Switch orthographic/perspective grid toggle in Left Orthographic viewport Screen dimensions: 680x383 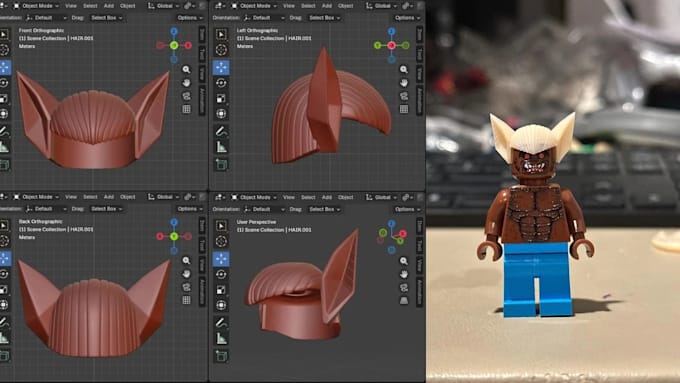coord(404,109)
